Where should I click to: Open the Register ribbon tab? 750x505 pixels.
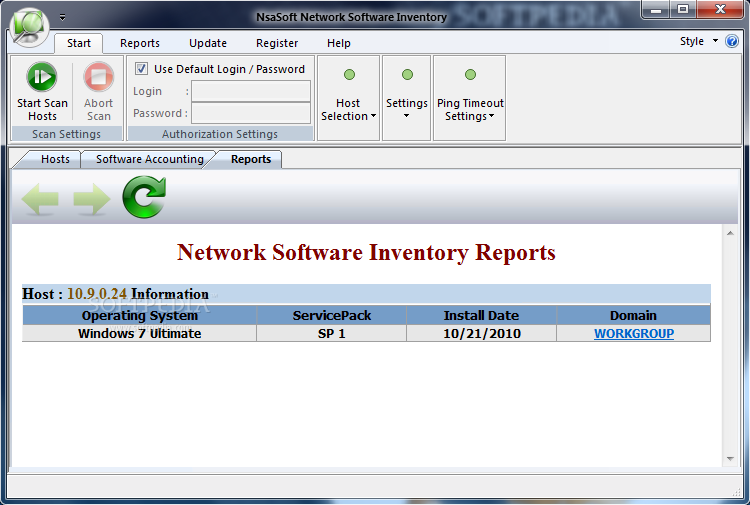277,43
